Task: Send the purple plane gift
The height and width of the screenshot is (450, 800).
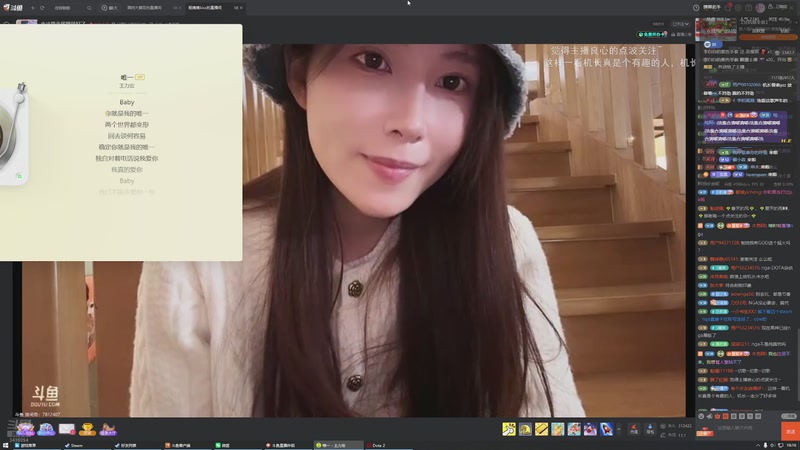Action: pyautogui.click(x=590, y=429)
